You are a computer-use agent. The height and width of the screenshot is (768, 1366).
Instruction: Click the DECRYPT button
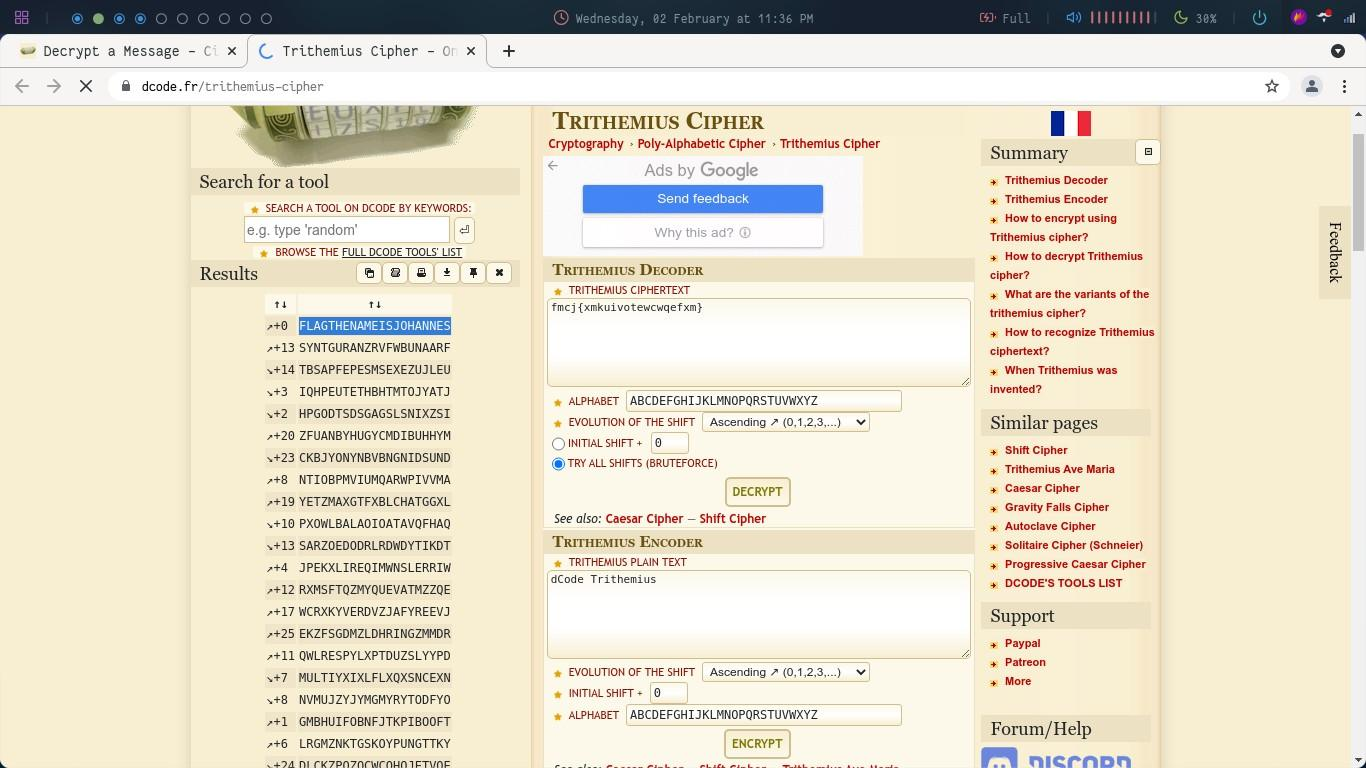(x=757, y=492)
